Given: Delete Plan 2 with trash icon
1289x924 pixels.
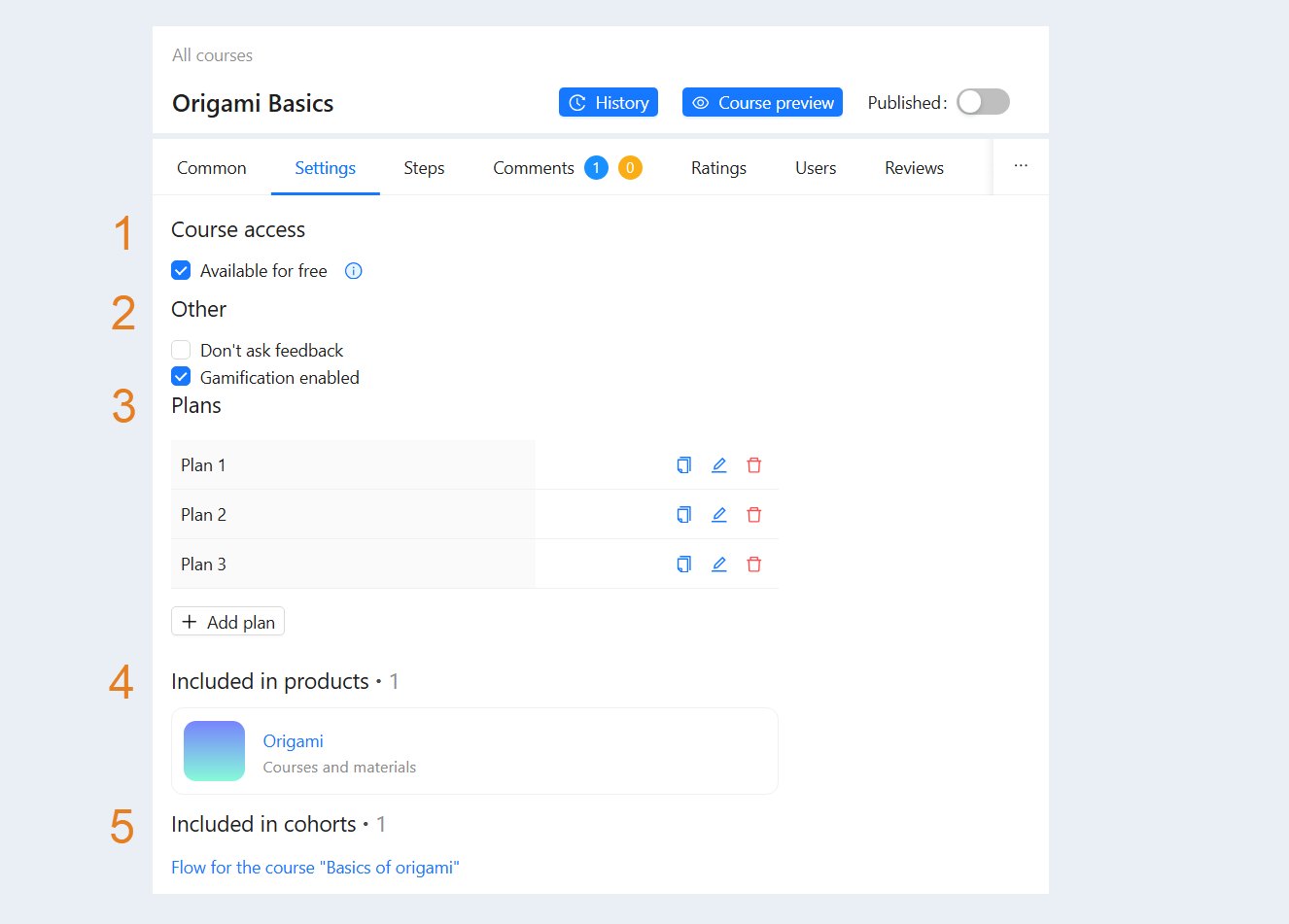Looking at the screenshot, I should [x=754, y=515].
